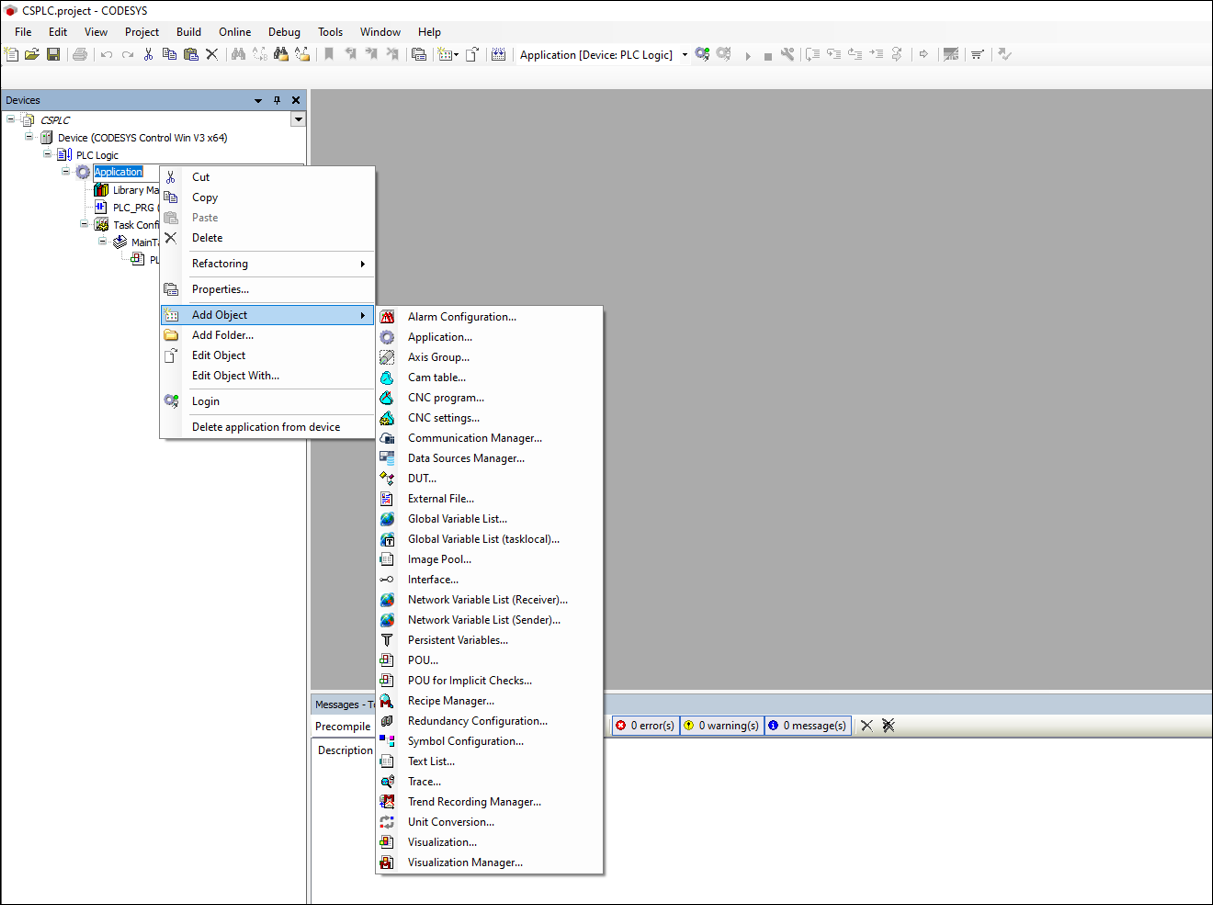The height and width of the screenshot is (905, 1213).
Task: Add a Trace object
Action: (423, 781)
